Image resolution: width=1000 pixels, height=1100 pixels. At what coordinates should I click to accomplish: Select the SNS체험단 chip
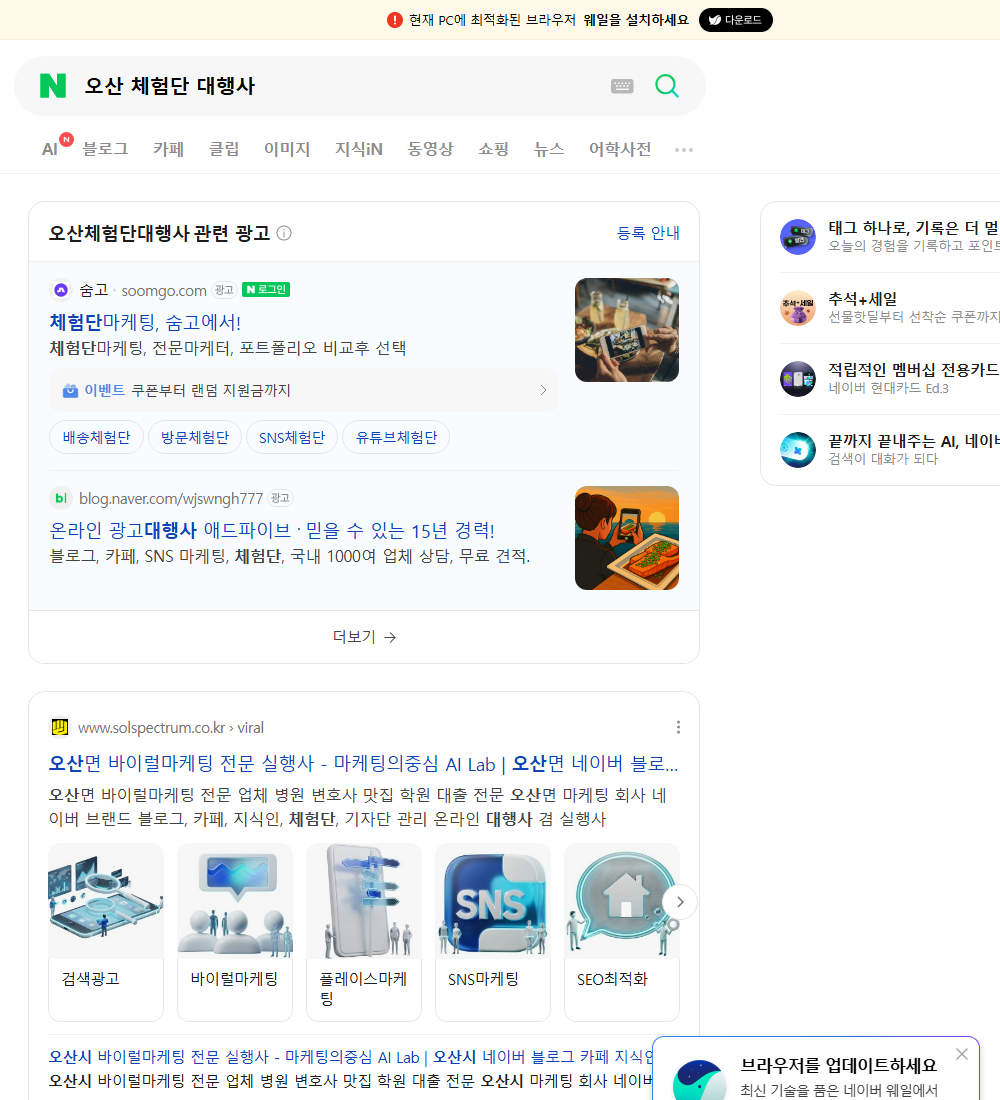pyautogui.click(x=291, y=438)
